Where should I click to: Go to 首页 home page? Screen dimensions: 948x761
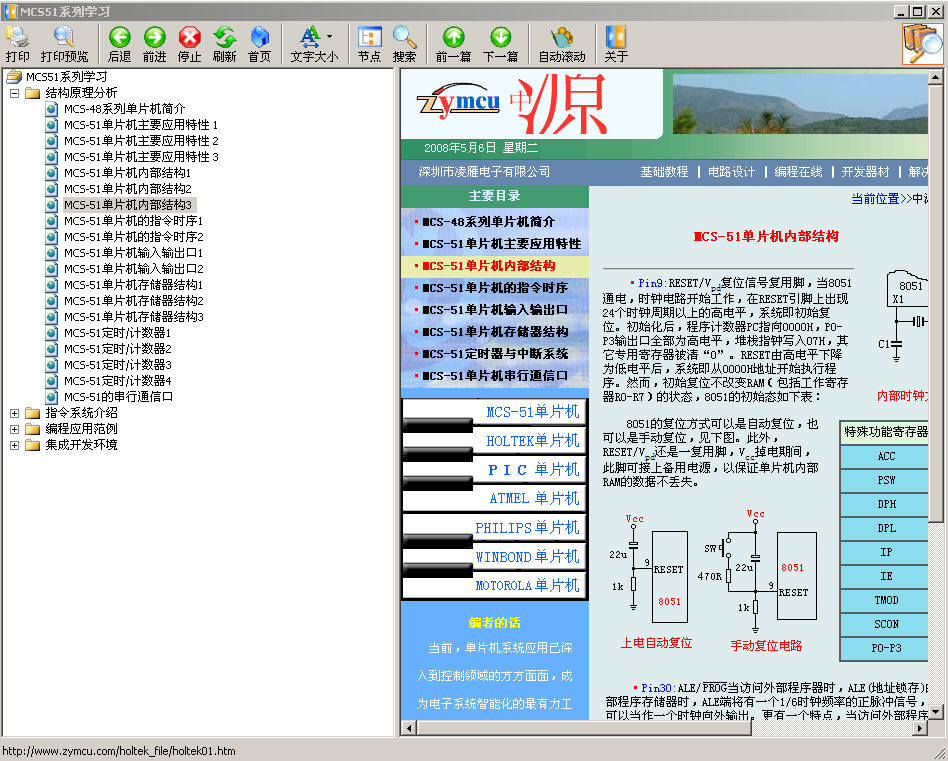pos(259,44)
